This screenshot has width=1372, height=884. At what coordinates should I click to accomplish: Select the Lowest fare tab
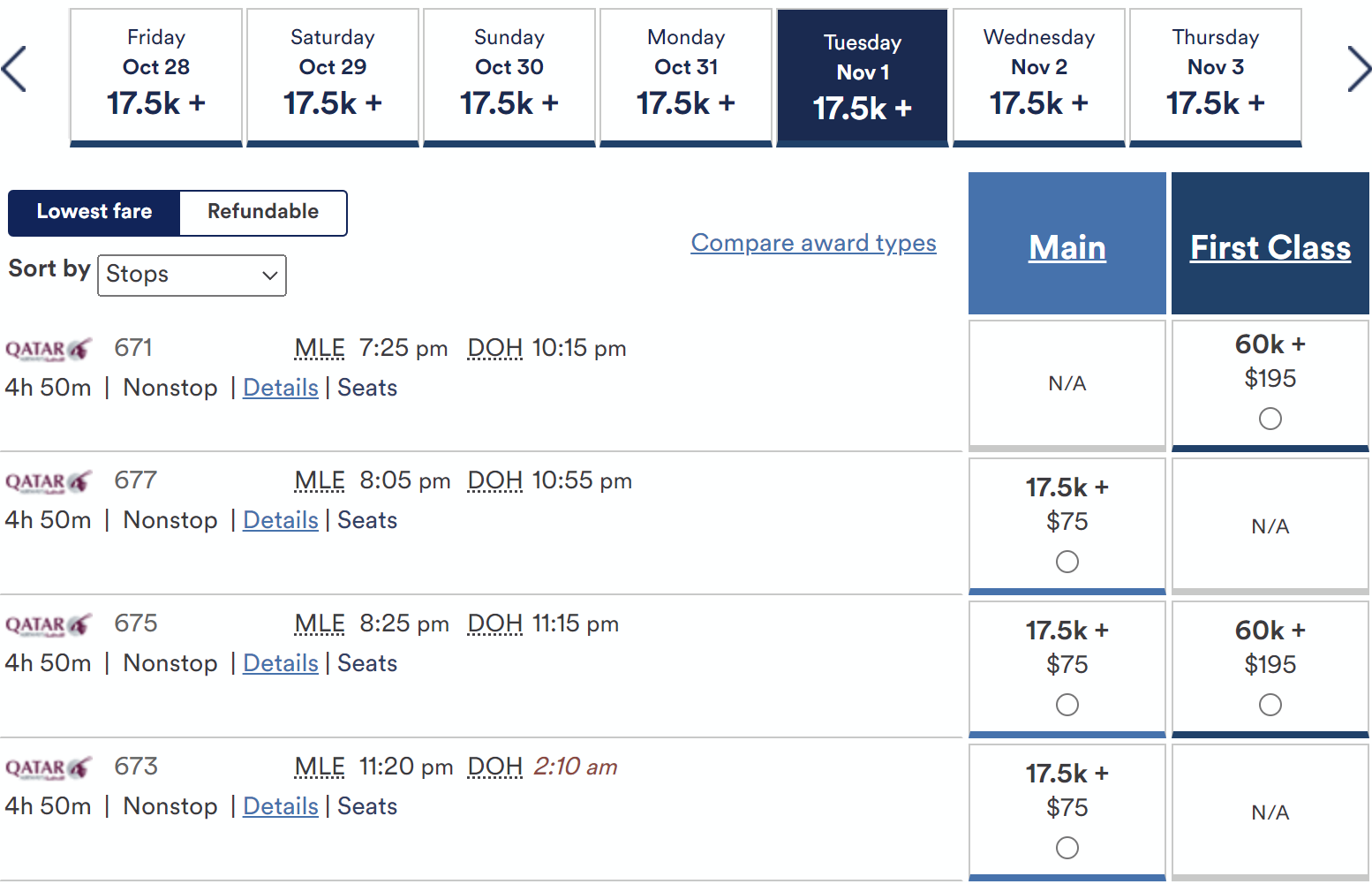click(x=94, y=212)
